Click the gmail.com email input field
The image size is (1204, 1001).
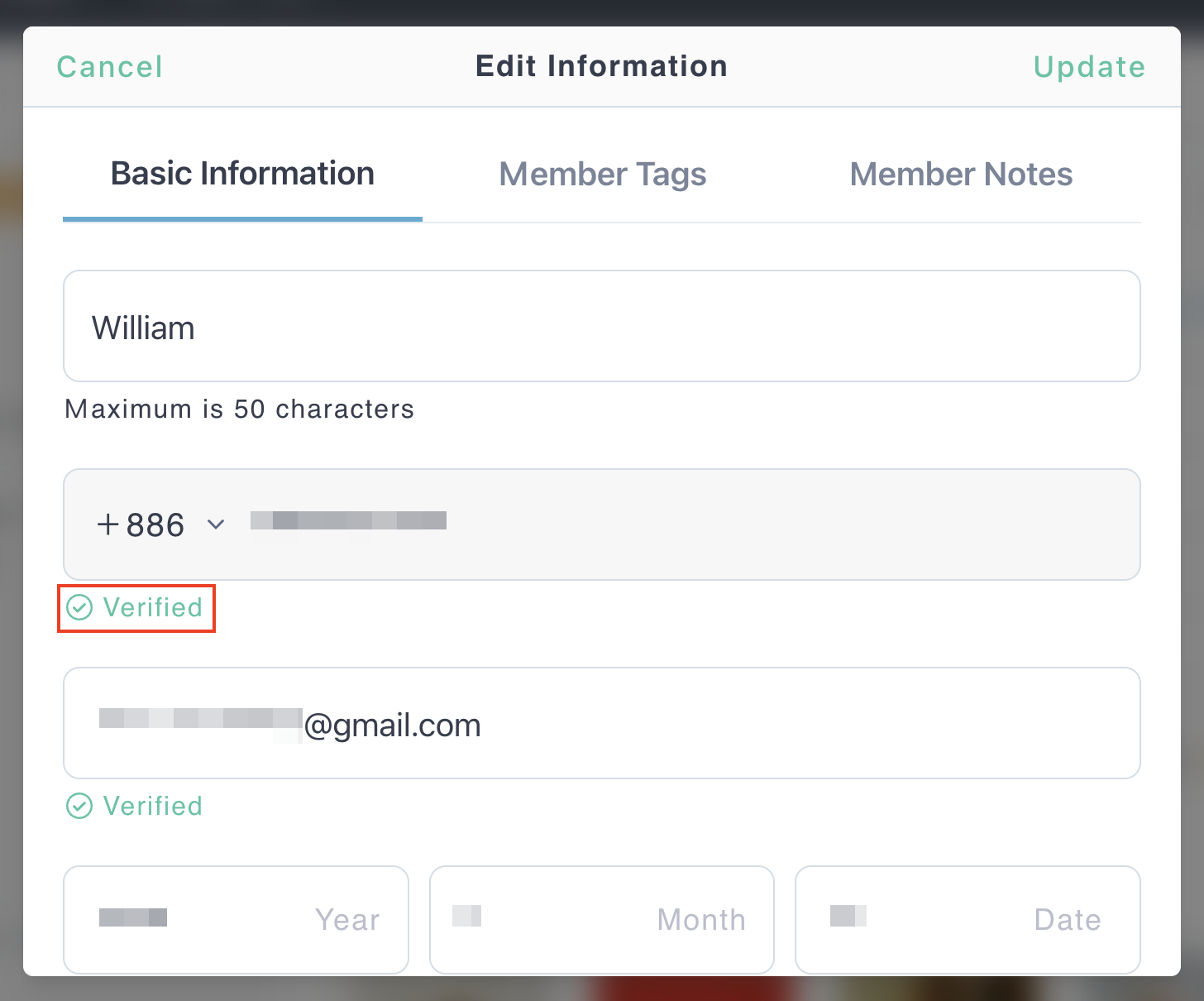click(x=602, y=723)
